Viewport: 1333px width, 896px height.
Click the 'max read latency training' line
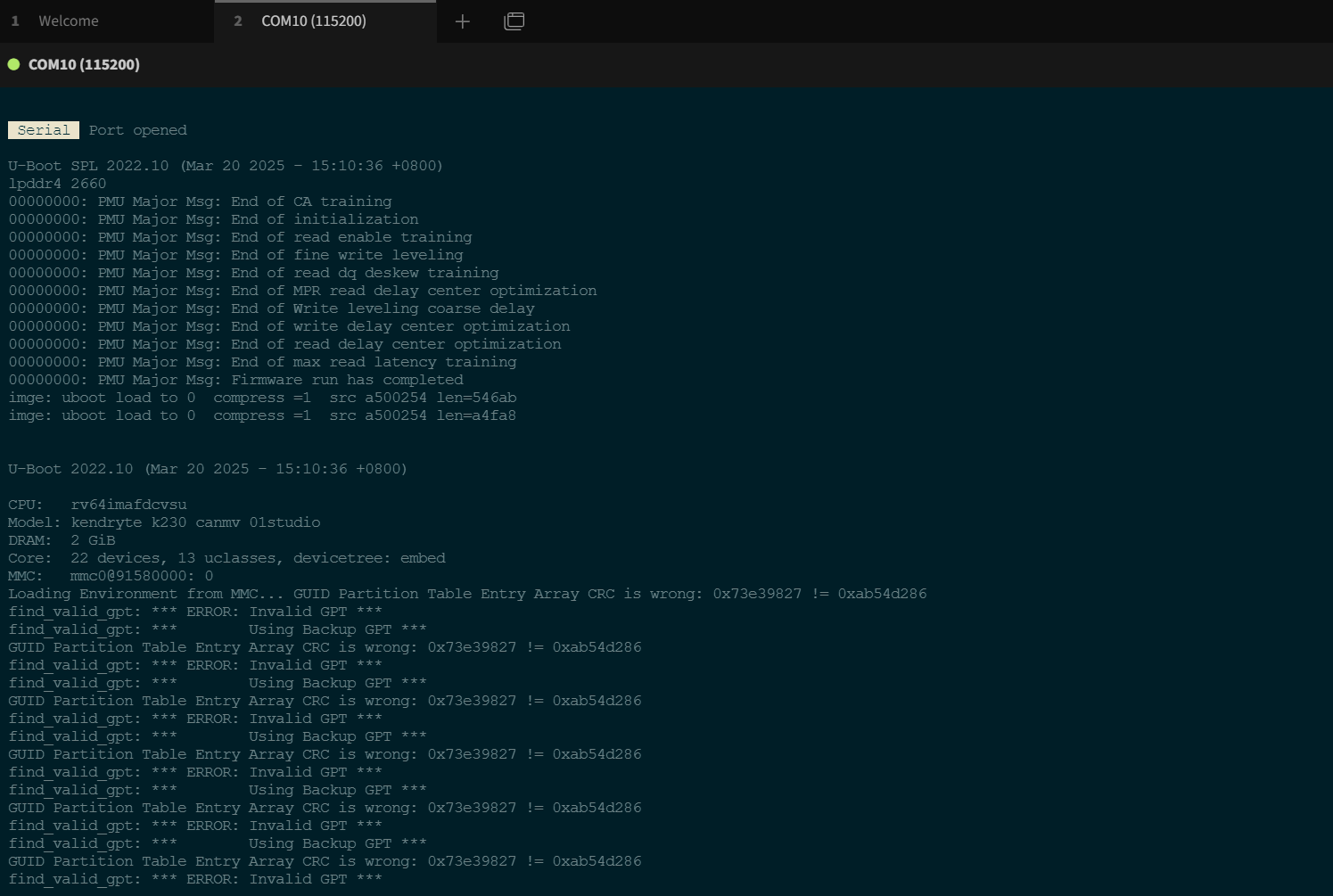click(x=262, y=362)
